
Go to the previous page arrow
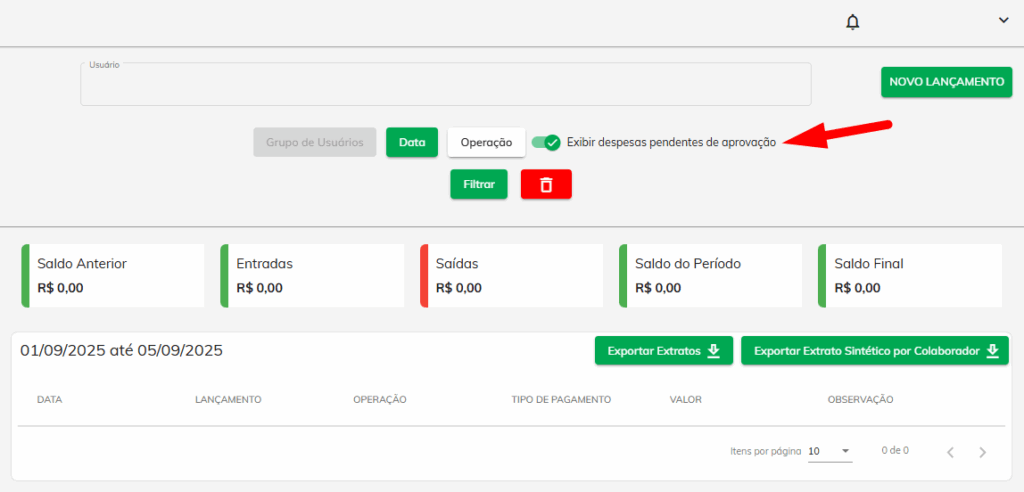click(x=950, y=452)
